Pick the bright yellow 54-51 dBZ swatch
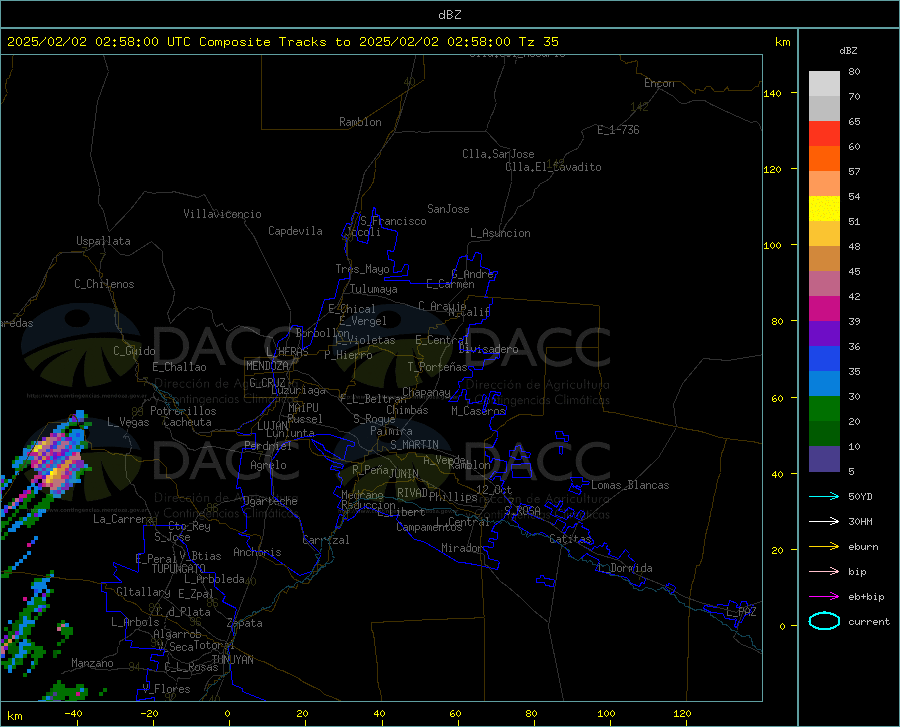Image resolution: width=900 pixels, height=727 pixels. [x=824, y=209]
